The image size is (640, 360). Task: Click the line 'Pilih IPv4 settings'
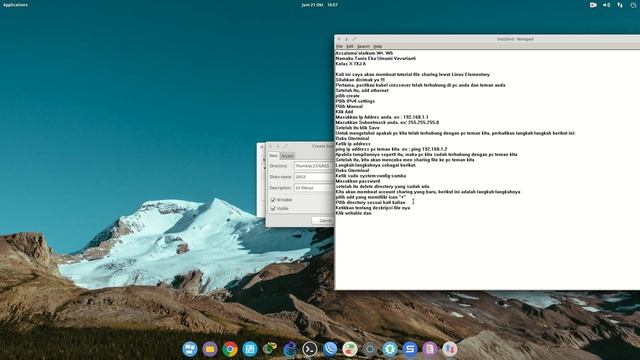point(355,101)
